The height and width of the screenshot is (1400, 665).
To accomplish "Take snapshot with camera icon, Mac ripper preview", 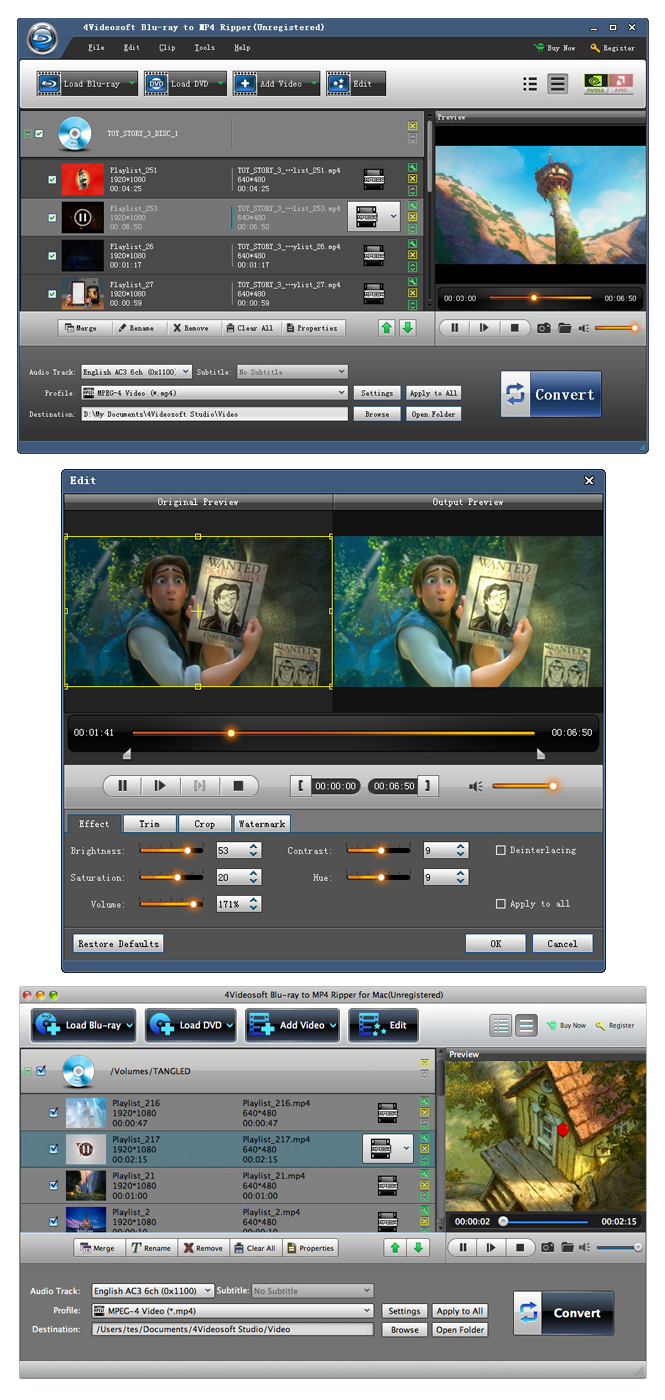I will click(548, 1247).
